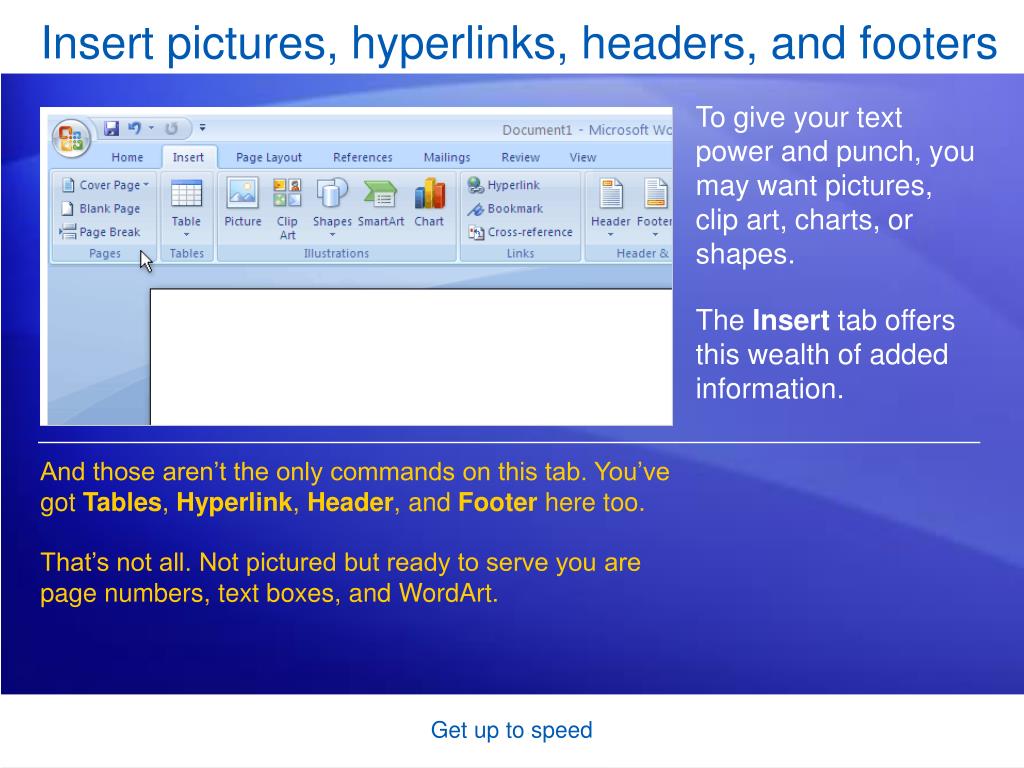Click the Clip Art icon

[x=287, y=193]
